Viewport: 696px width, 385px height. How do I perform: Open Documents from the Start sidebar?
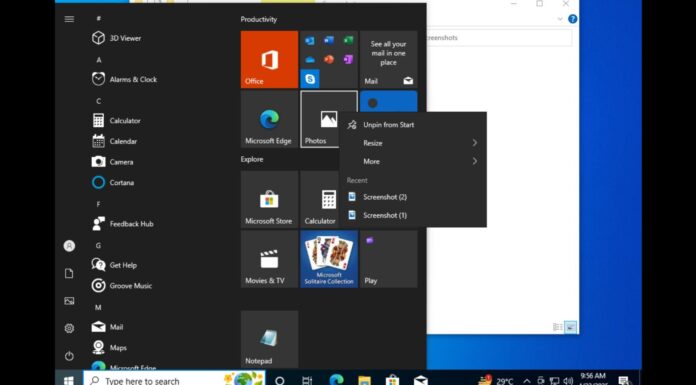(69, 273)
